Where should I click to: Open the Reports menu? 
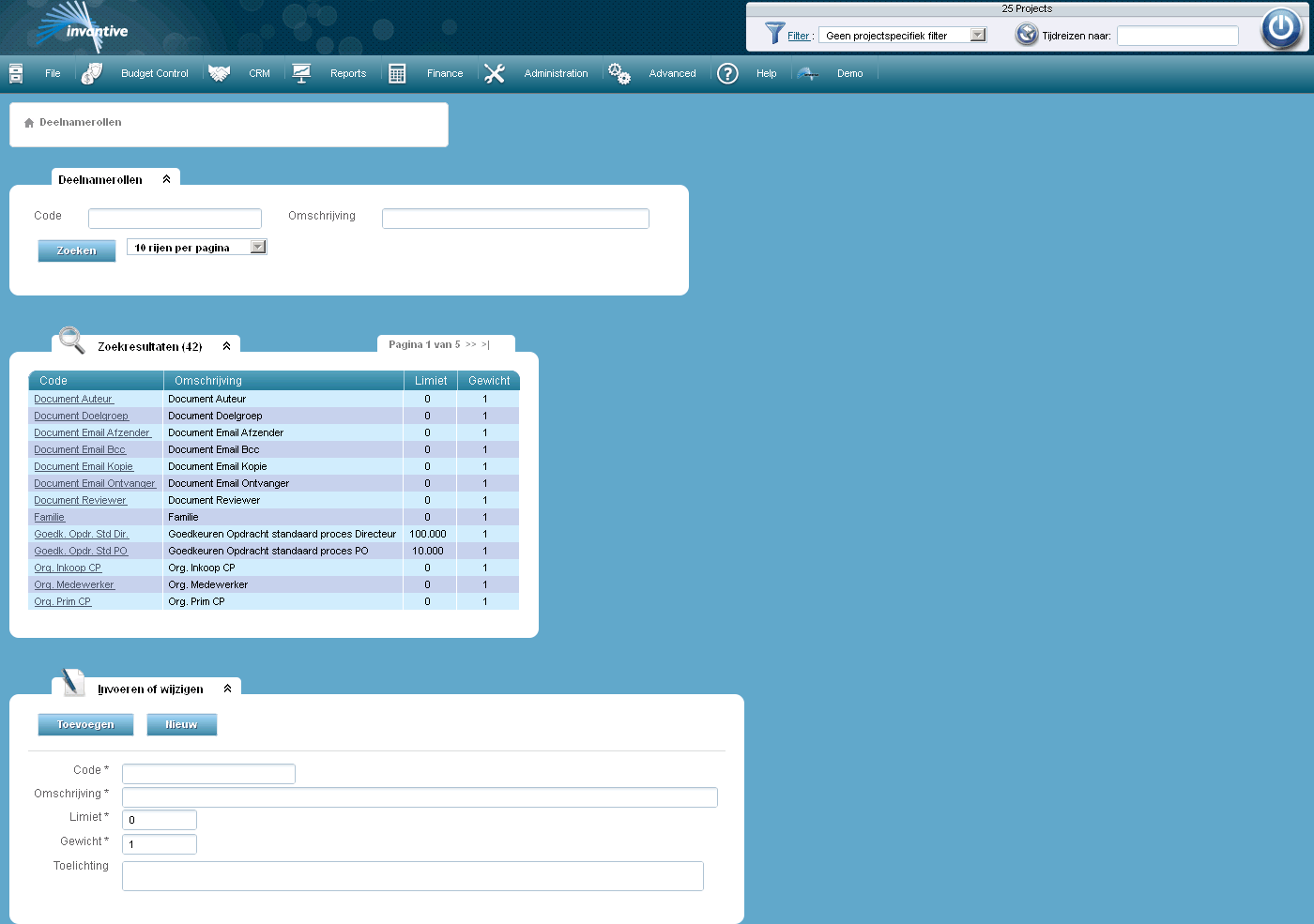click(348, 73)
